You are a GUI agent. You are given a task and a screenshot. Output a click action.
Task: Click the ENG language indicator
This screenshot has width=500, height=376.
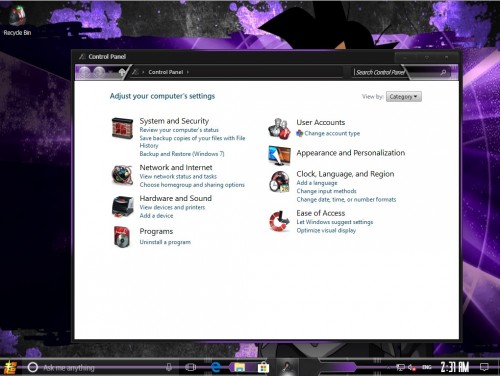tap(427, 367)
